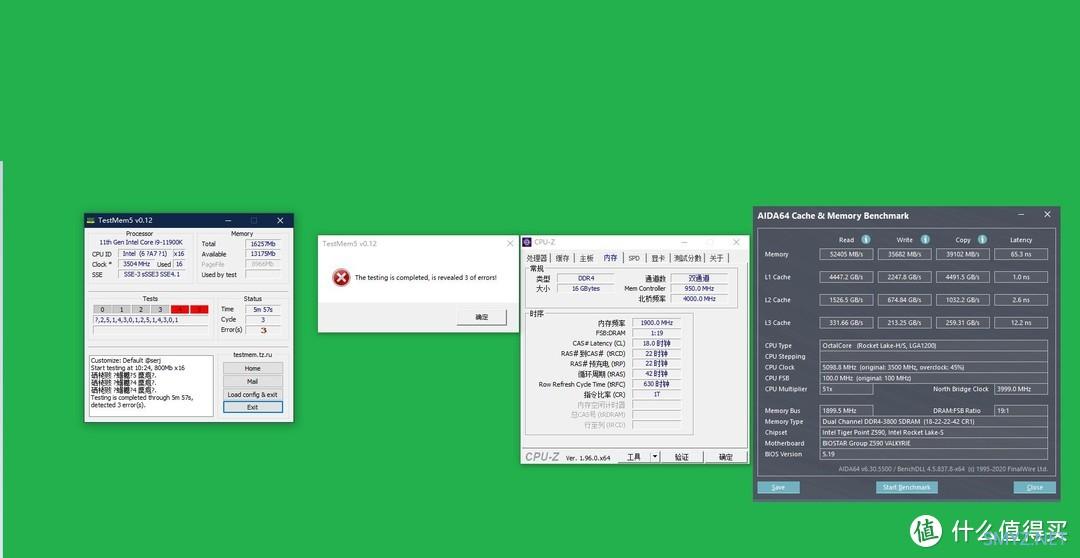Viewport: 1080px width, 558px height.
Task: Click test block 2 in TestMem5
Action: (141, 309)
